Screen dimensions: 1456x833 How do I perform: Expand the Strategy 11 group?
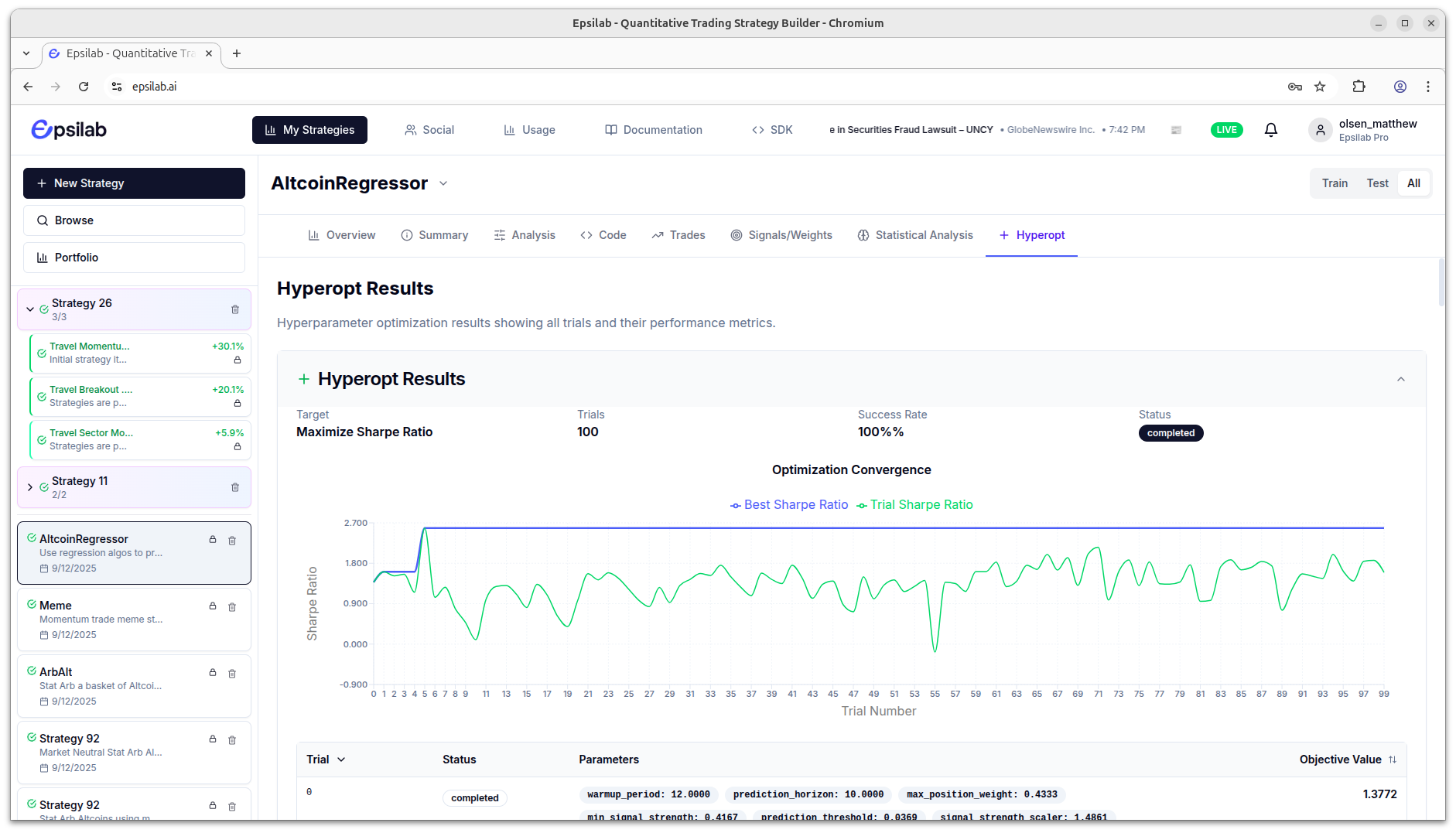click(x=30, y=487)
